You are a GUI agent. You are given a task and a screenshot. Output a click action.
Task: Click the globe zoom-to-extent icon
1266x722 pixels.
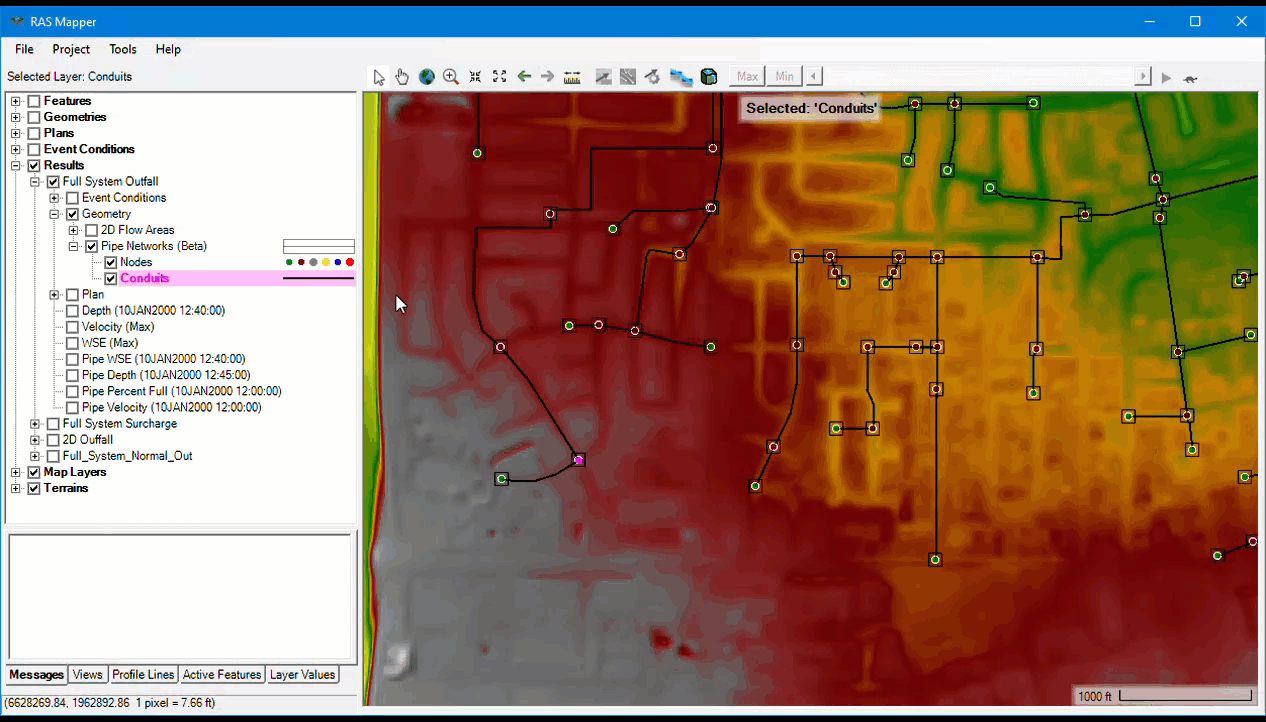tap(427, 77)
